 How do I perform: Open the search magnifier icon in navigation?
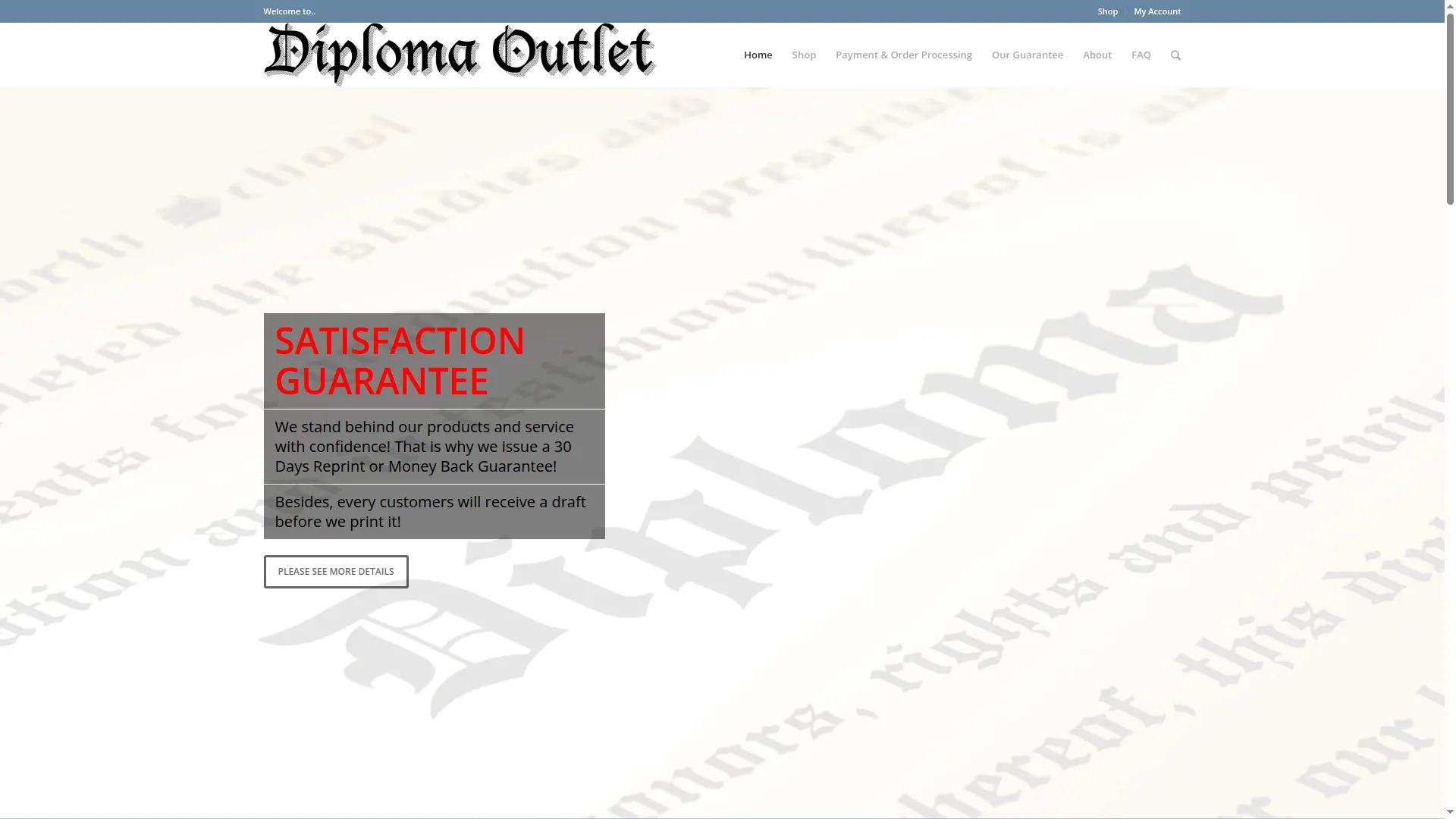pos(1175,55)
